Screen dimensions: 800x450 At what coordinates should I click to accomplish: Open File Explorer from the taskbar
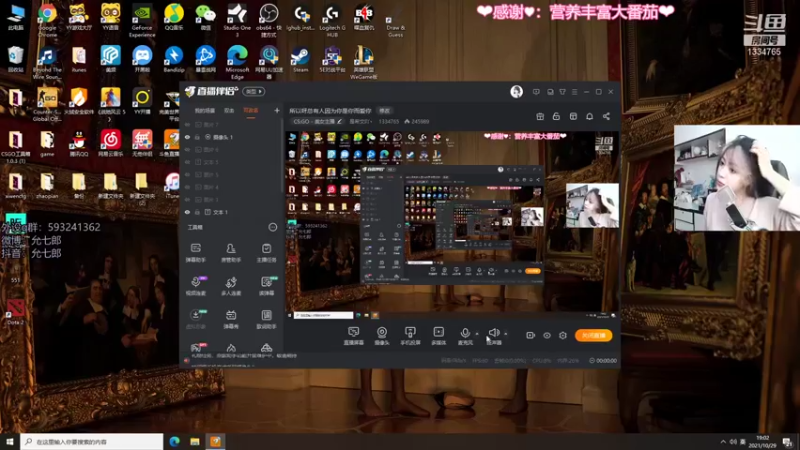pos(195,442)
